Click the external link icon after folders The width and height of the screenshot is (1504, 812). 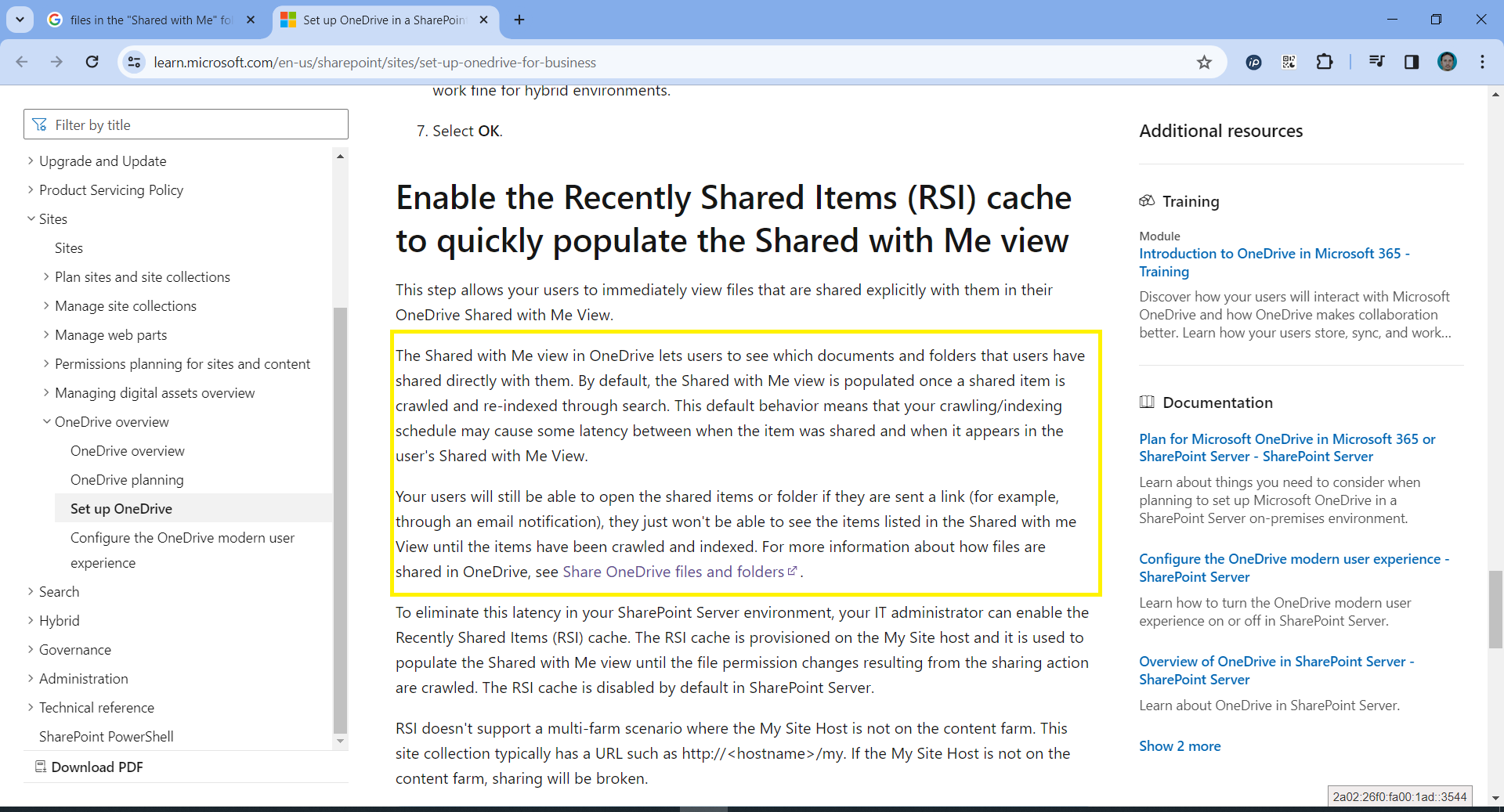tap(792, 571)
